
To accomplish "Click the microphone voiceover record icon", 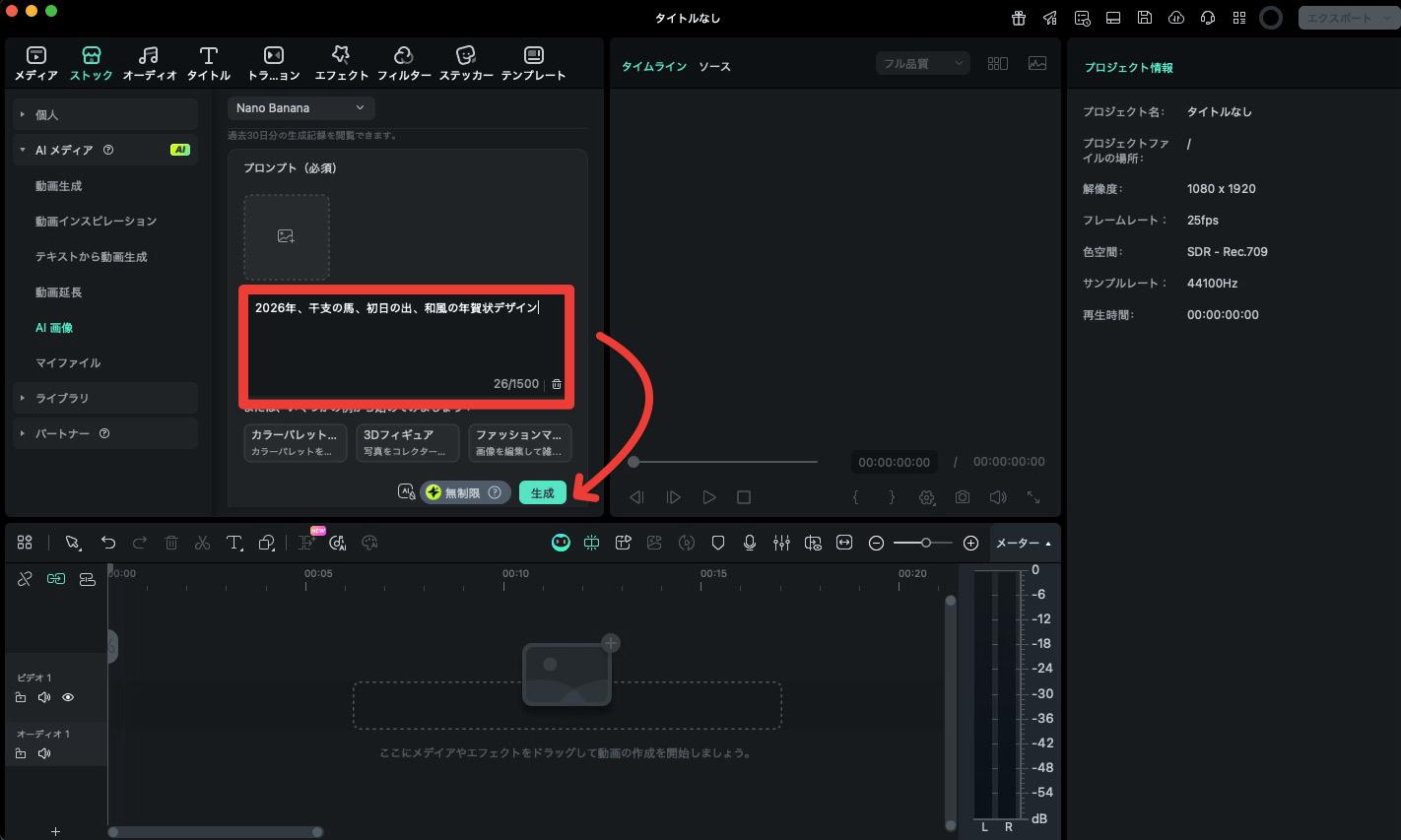I will [x=750, y=543].
